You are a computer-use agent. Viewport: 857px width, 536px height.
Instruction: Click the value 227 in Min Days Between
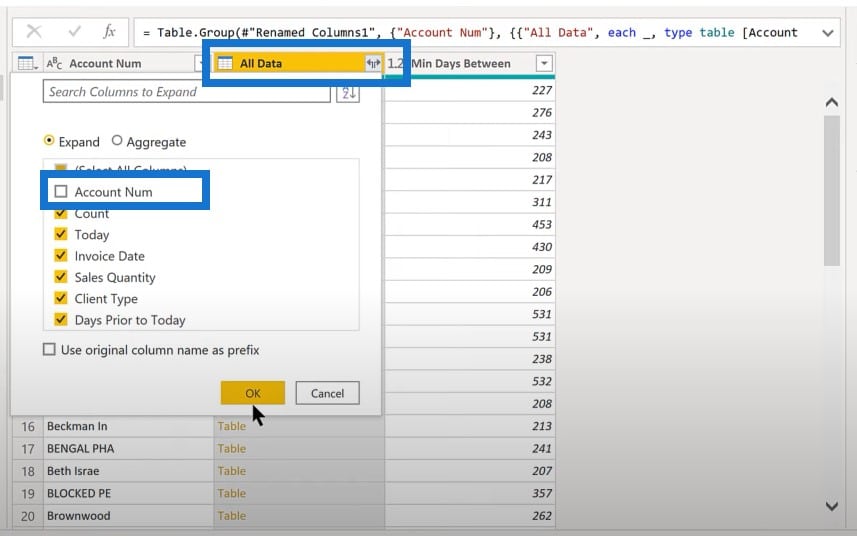pos(542,90)
